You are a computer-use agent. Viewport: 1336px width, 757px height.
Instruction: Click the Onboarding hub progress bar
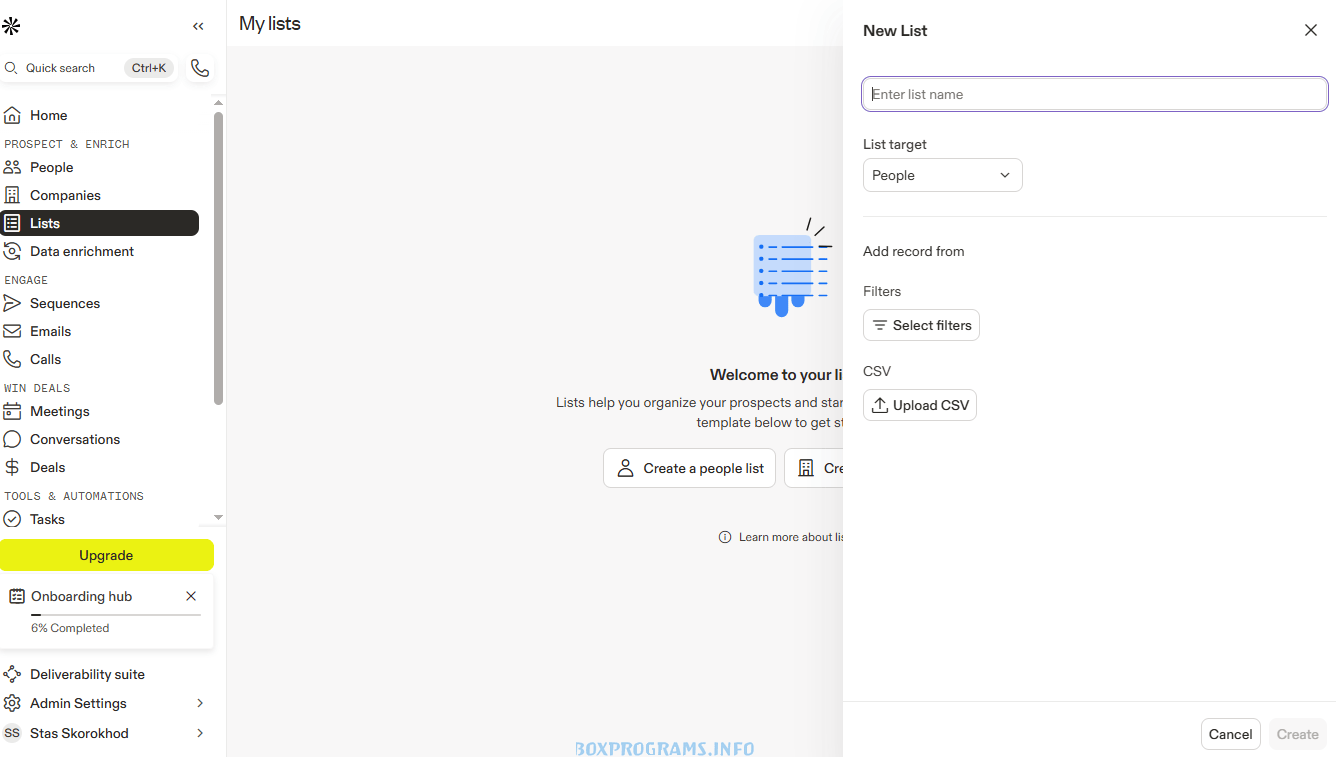(x=116, y=614)
